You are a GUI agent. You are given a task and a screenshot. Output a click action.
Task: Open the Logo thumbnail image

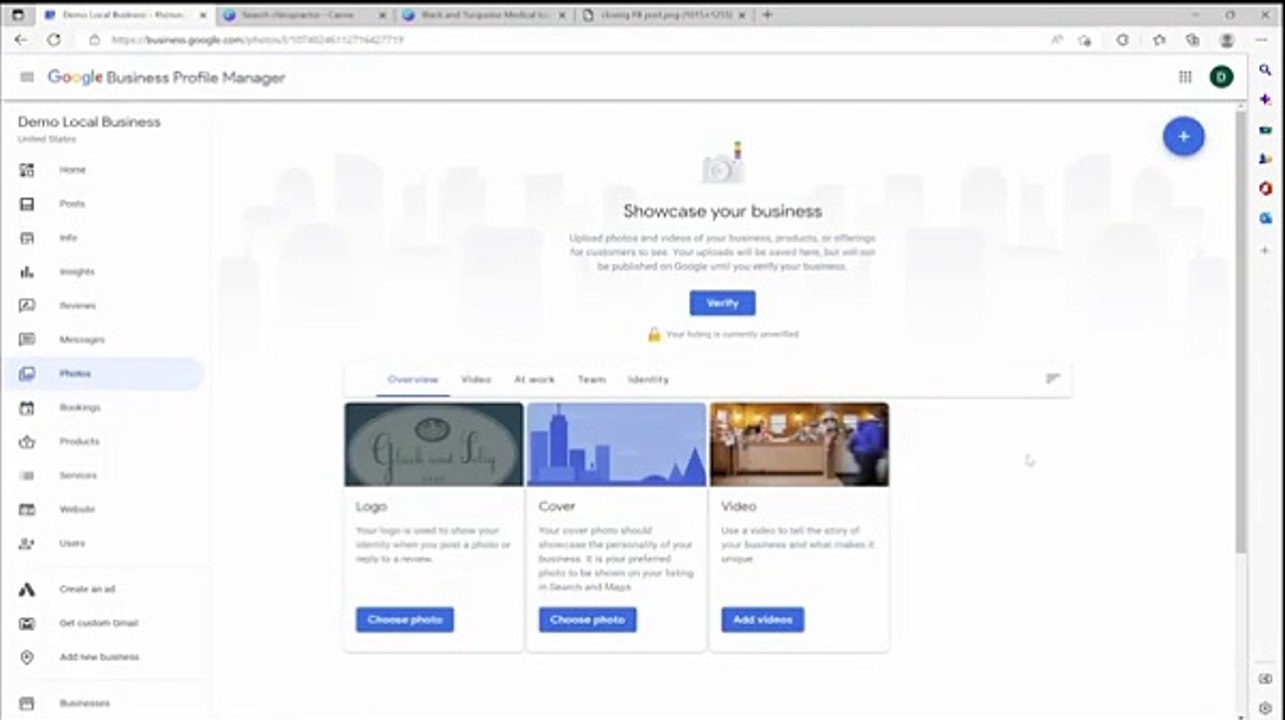tap(434, 444)
